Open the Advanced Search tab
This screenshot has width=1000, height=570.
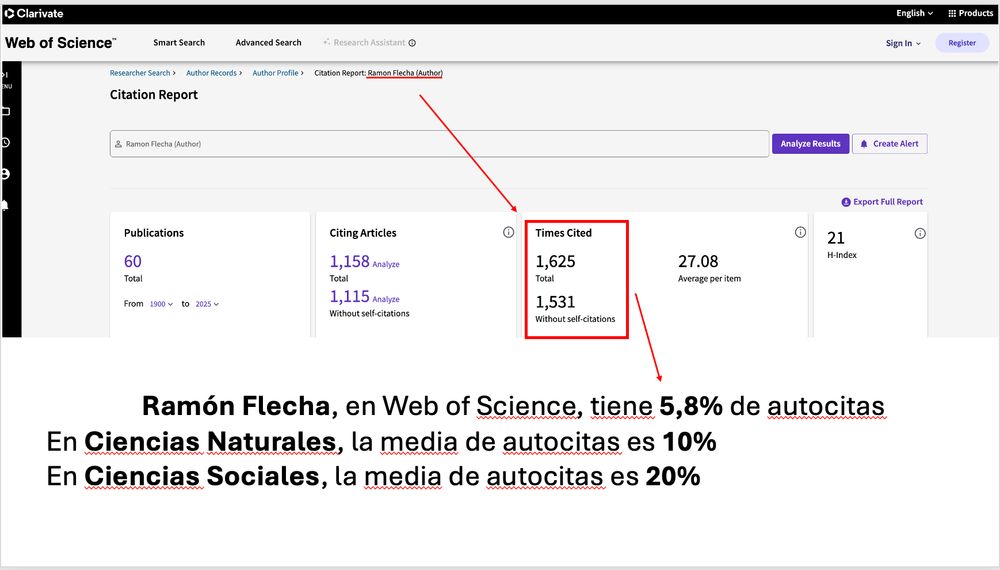[268, 43]
